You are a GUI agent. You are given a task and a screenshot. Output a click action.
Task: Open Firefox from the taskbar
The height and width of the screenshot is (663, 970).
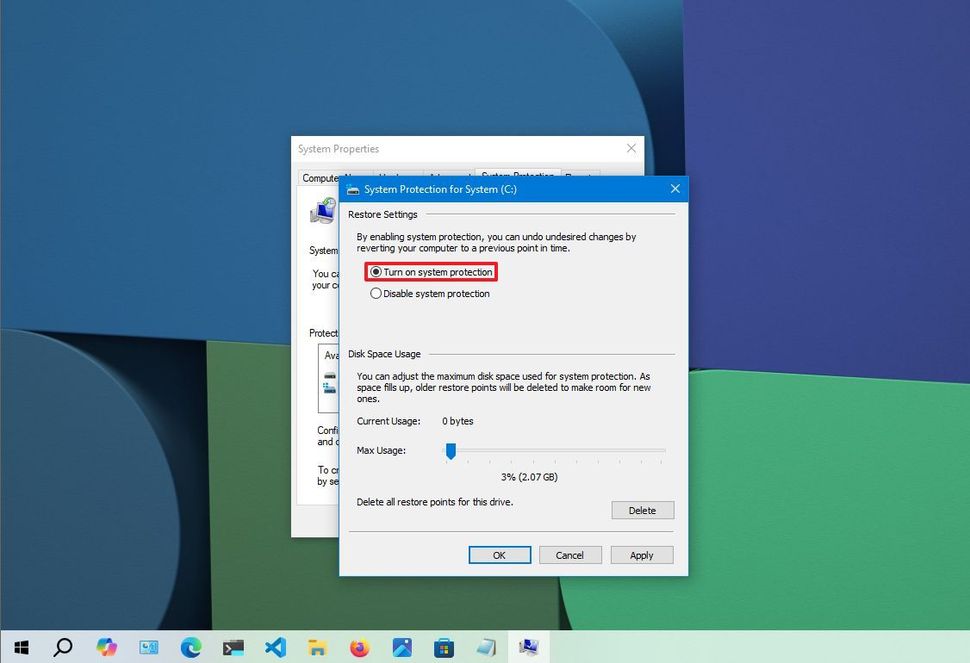pyautogui.click(x=359, y=647)
